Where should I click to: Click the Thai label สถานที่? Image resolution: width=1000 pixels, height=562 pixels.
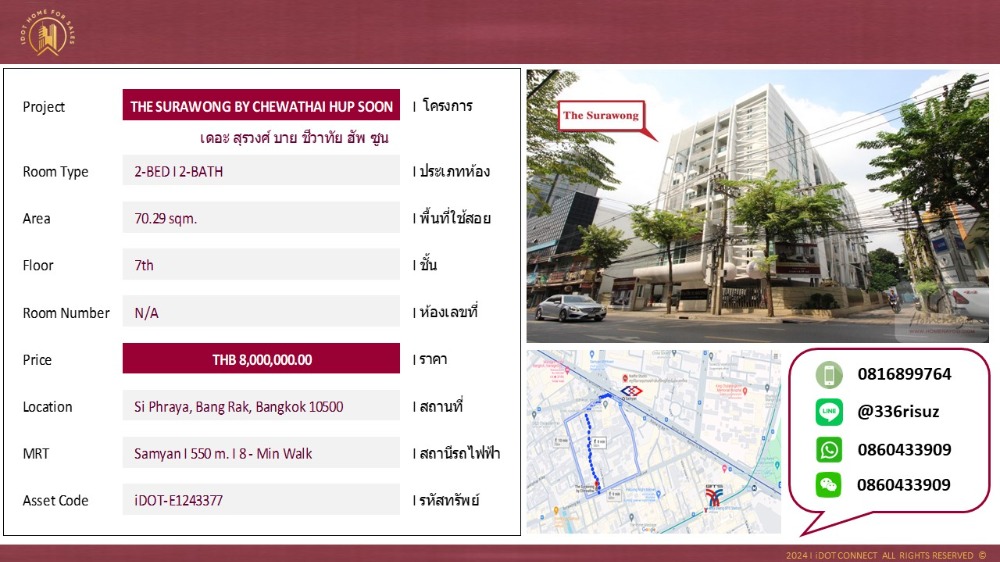441,406
